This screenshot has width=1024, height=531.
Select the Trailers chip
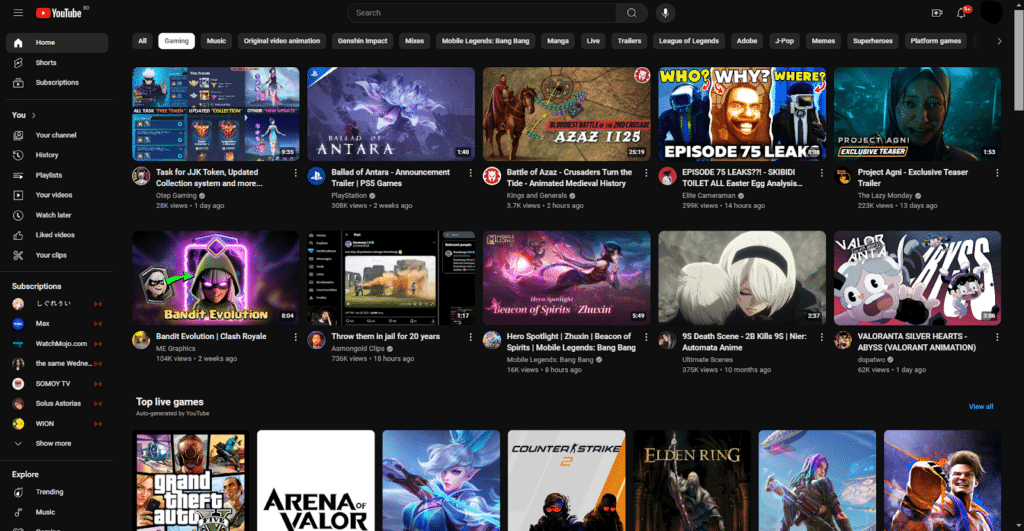point(630,40)
